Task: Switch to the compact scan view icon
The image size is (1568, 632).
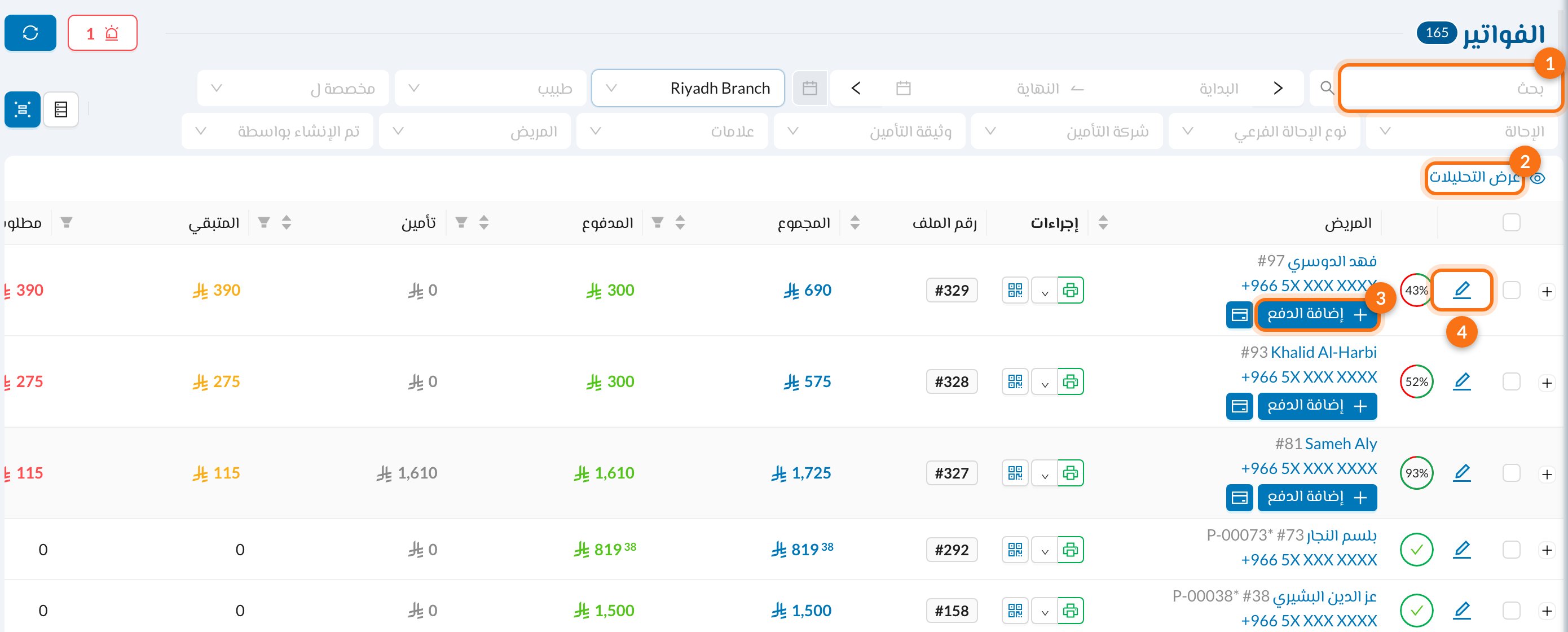Action: pos(23,109)
